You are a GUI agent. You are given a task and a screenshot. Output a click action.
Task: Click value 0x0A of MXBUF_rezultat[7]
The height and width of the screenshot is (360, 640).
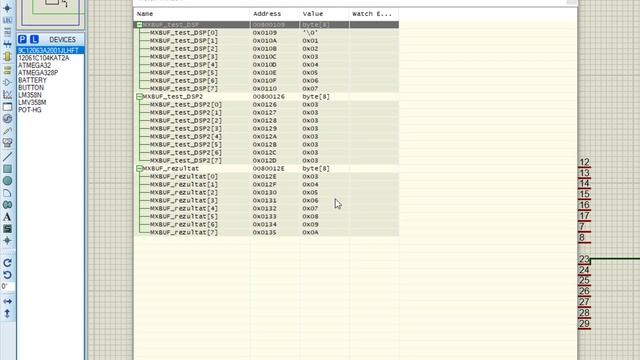tap(310, 233)
